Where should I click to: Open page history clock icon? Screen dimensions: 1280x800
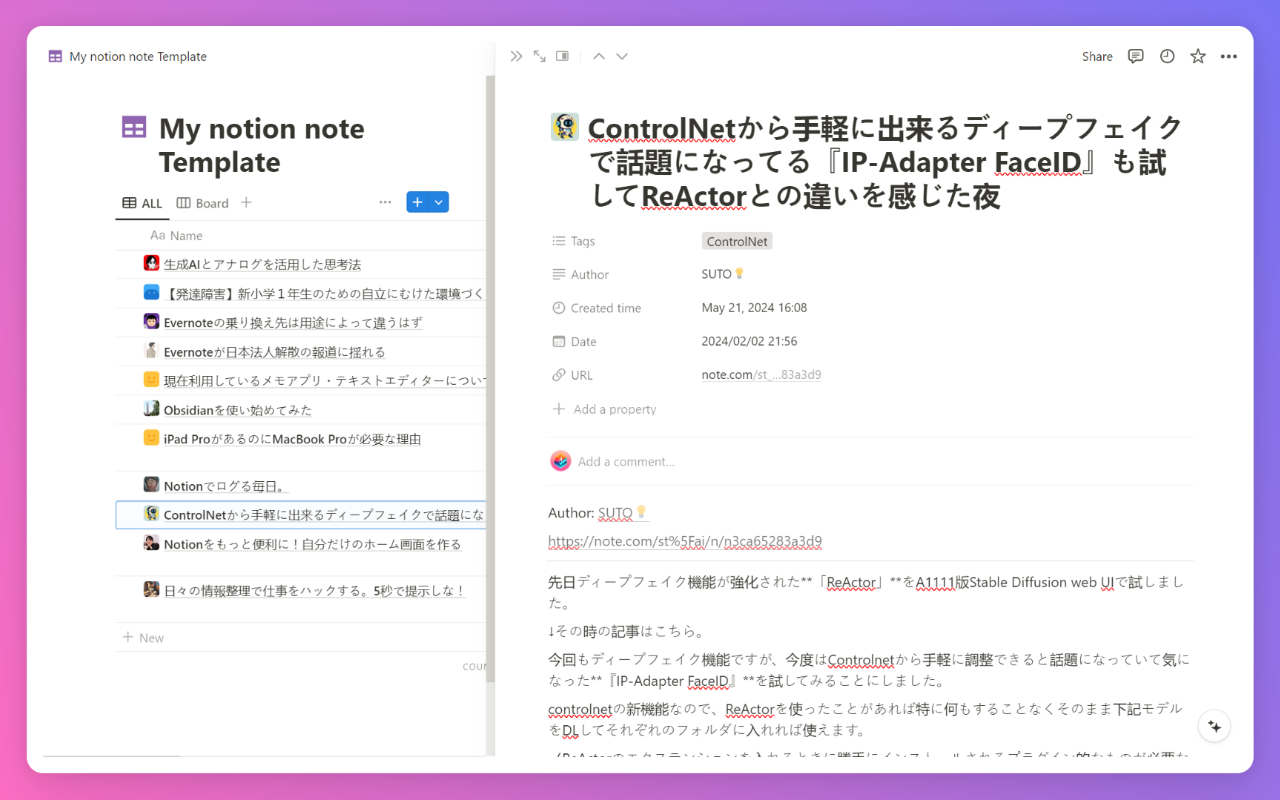1167,56
